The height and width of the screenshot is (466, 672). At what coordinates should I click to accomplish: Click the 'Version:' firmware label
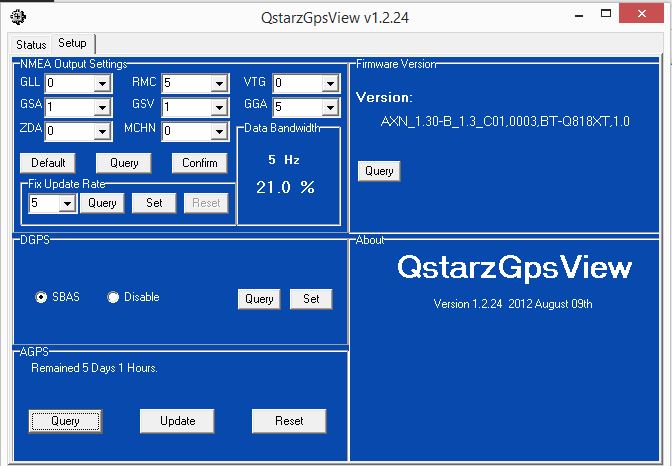point(384,97)
